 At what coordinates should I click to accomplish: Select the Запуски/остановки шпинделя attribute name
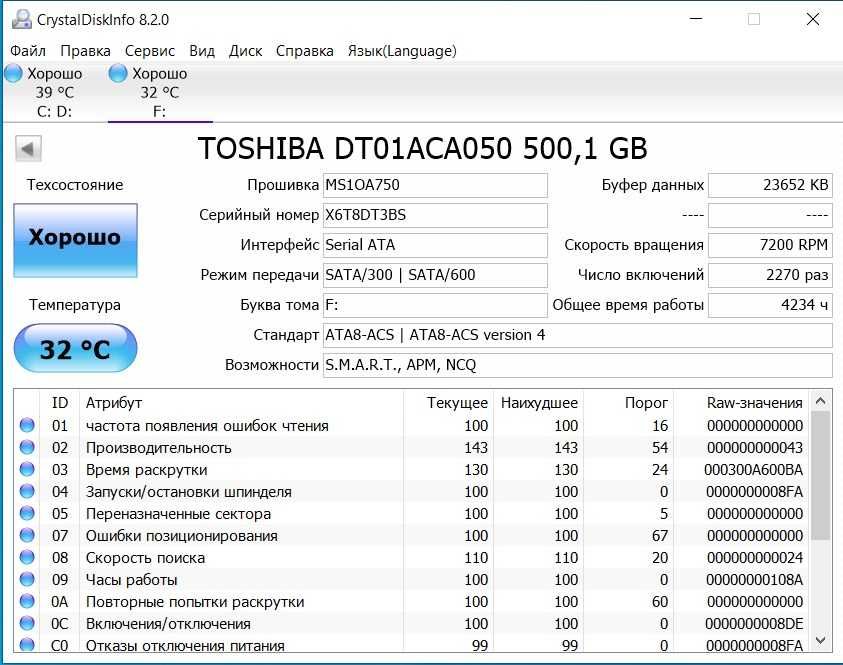[189, 492]
